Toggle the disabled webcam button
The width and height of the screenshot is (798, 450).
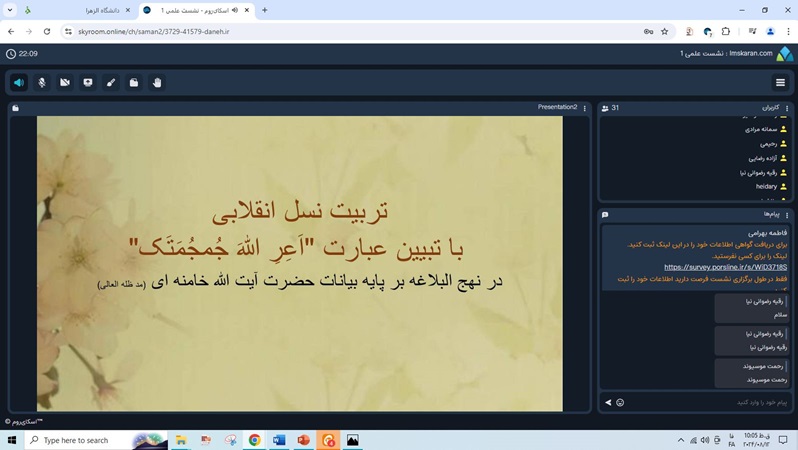coord(65,82)
